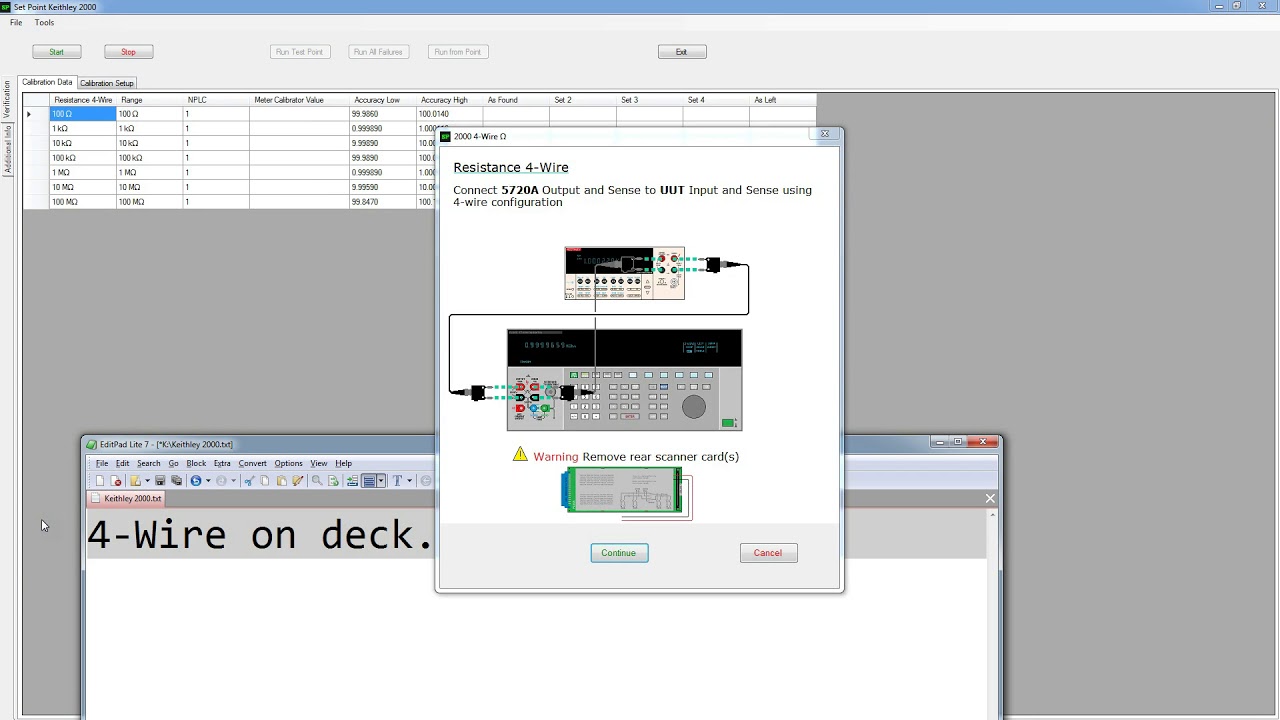Click the Copy icon in EditPad toolbar
Viewport: 1280px width, 720px height.
click(x=265, y=481)
